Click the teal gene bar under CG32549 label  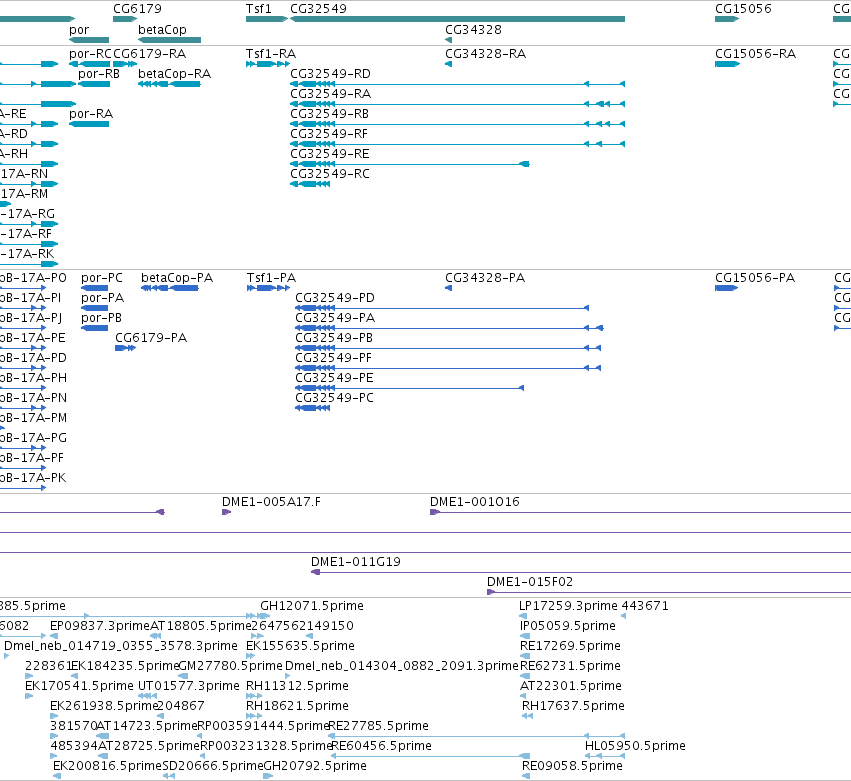coord(458,19)
